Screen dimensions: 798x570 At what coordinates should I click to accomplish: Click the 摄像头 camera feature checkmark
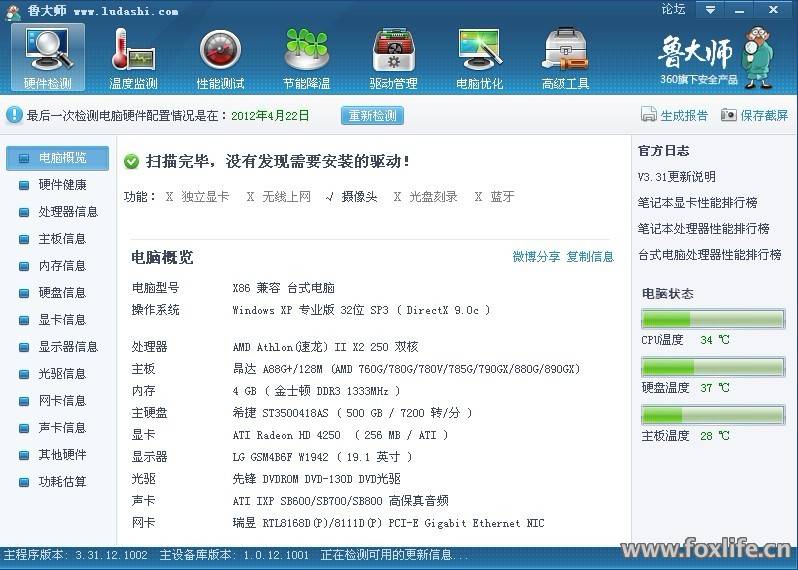330,197
